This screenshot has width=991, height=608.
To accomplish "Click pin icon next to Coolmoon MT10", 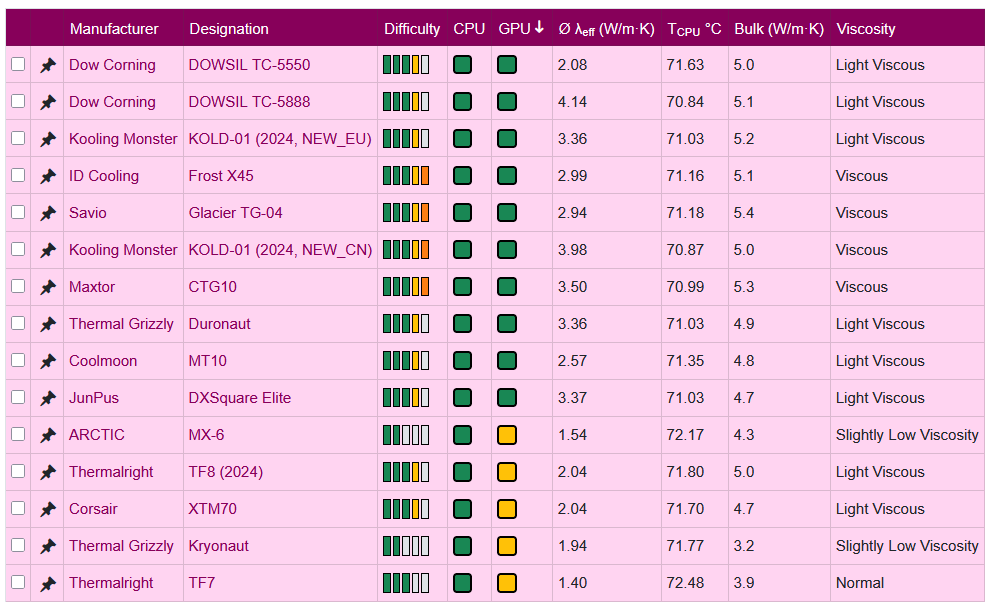I will coord(47,361).
